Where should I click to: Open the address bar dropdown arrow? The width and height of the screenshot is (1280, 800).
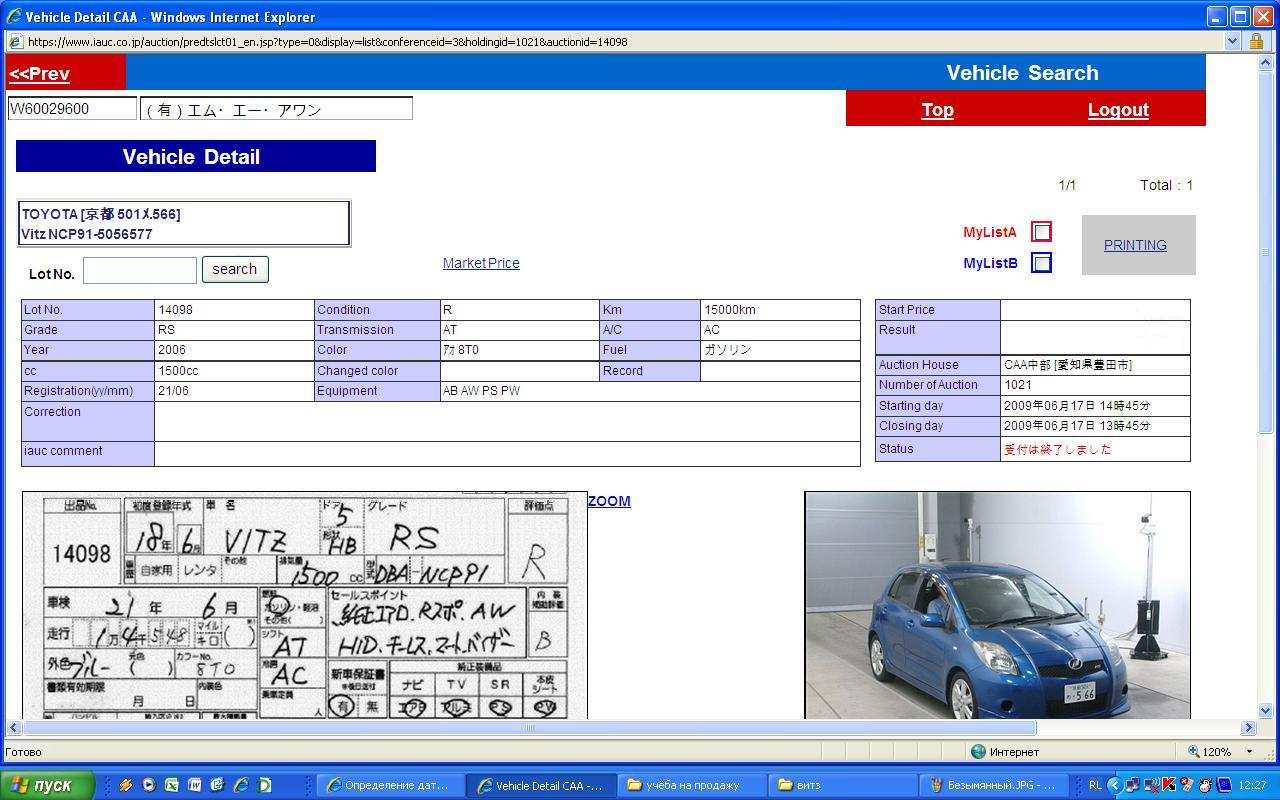1232,41
